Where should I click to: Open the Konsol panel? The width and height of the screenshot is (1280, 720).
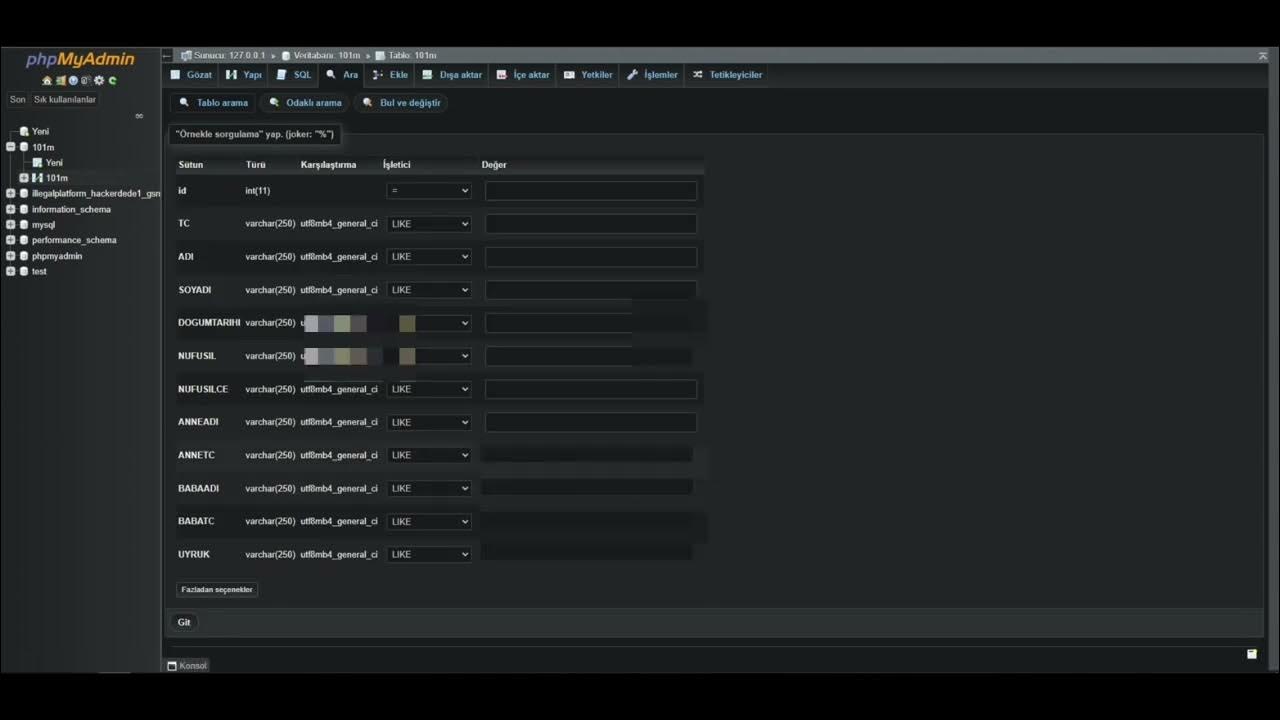point(187,666)
